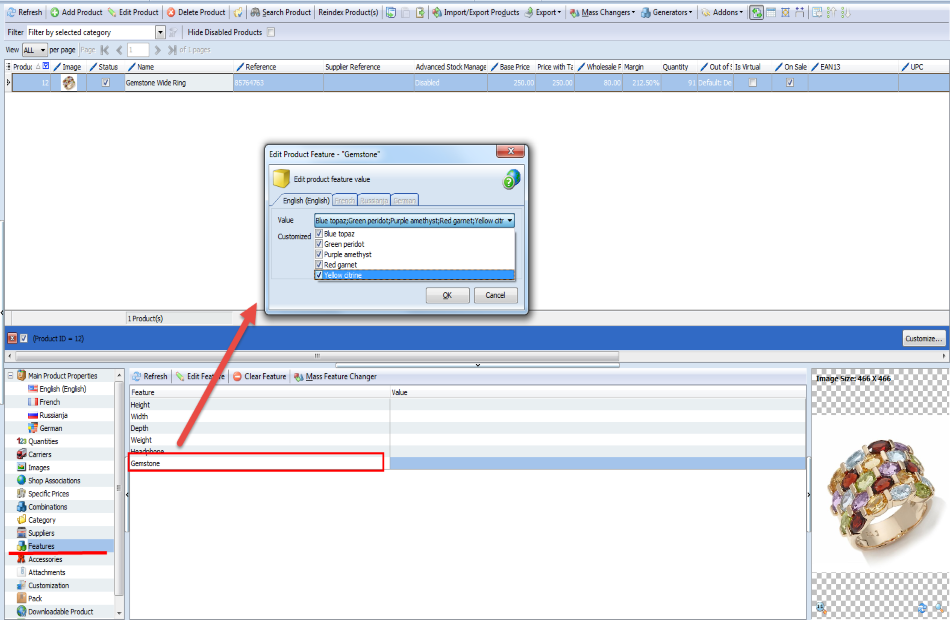Screen dimensions: 950x620
Task: Uncheck Blue topaz option
Action: tap(319, 233)
